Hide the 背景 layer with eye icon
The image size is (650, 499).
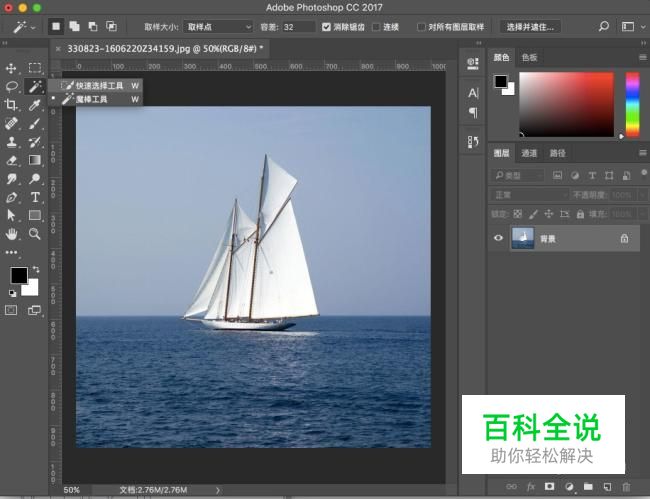(x=499, y=239)
